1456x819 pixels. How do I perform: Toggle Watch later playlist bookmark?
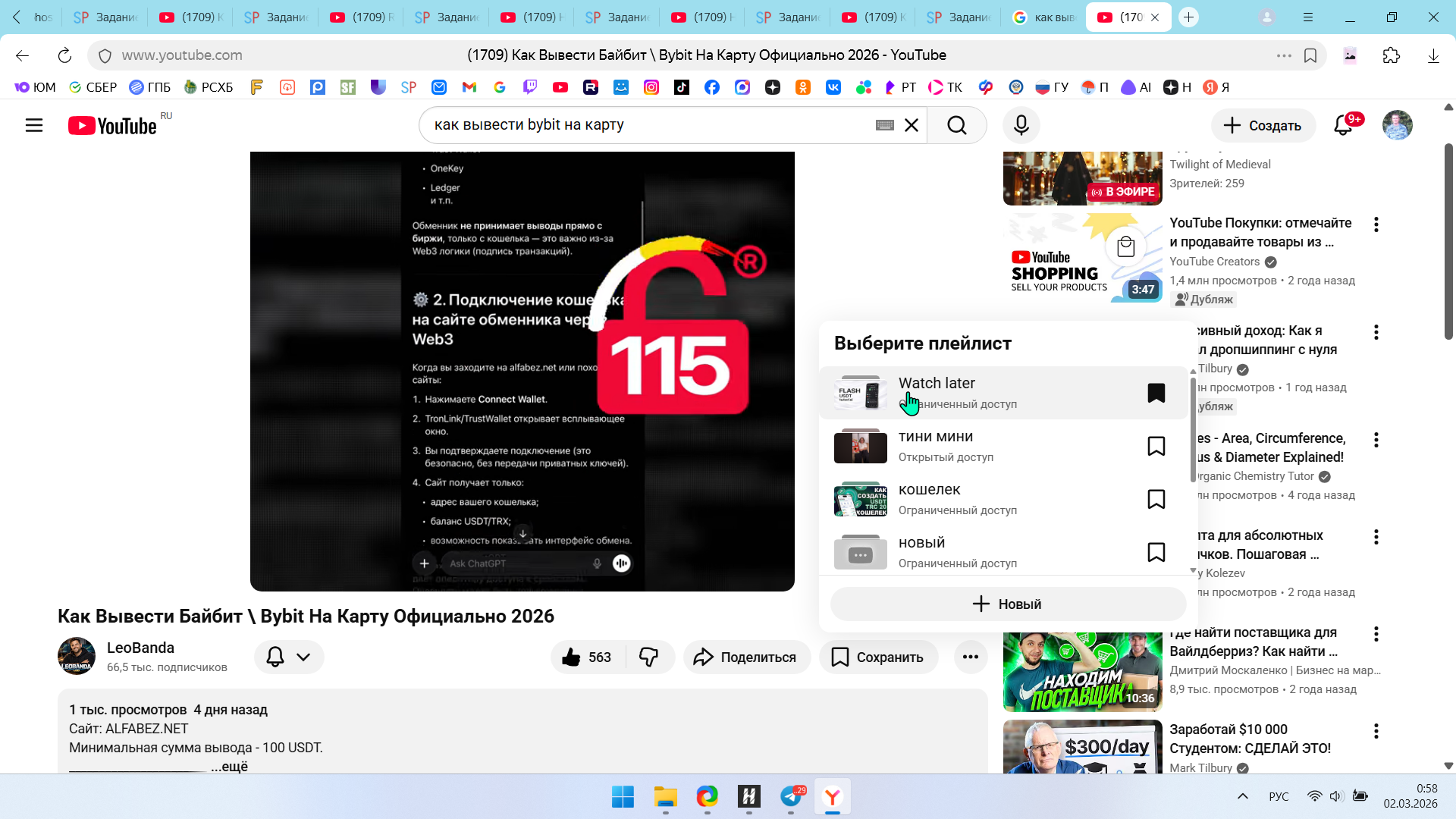coord(1156,393)
